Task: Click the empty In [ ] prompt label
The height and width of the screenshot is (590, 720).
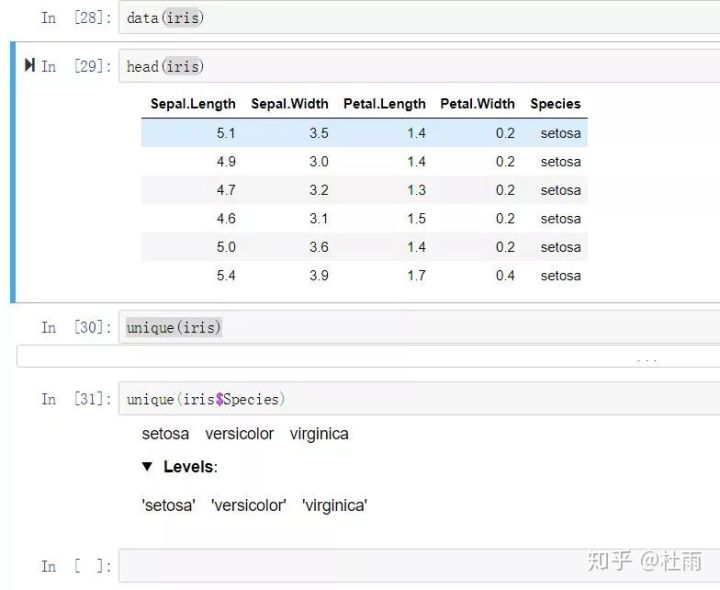Action: [76, 566]
